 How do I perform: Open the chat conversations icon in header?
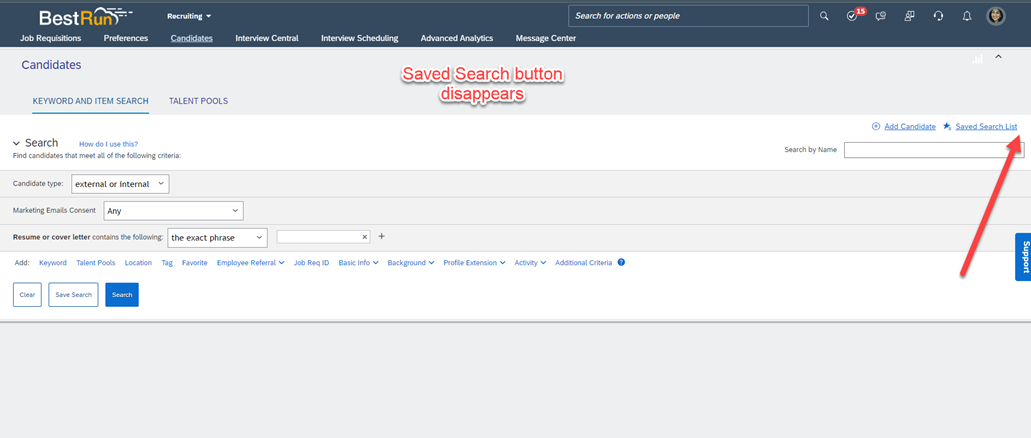(x=881, y=16)
